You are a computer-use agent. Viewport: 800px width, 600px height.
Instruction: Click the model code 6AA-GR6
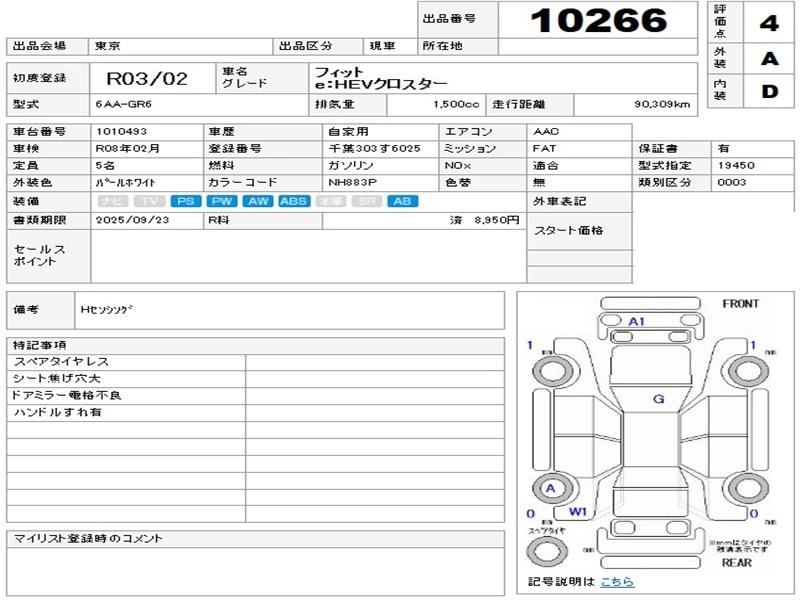[123, 105]
